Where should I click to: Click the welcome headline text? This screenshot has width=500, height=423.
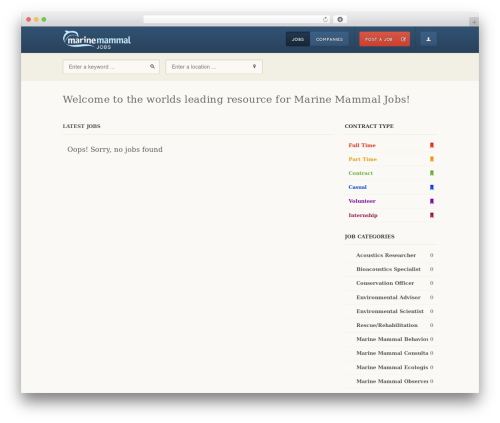[x=236, y=99]
